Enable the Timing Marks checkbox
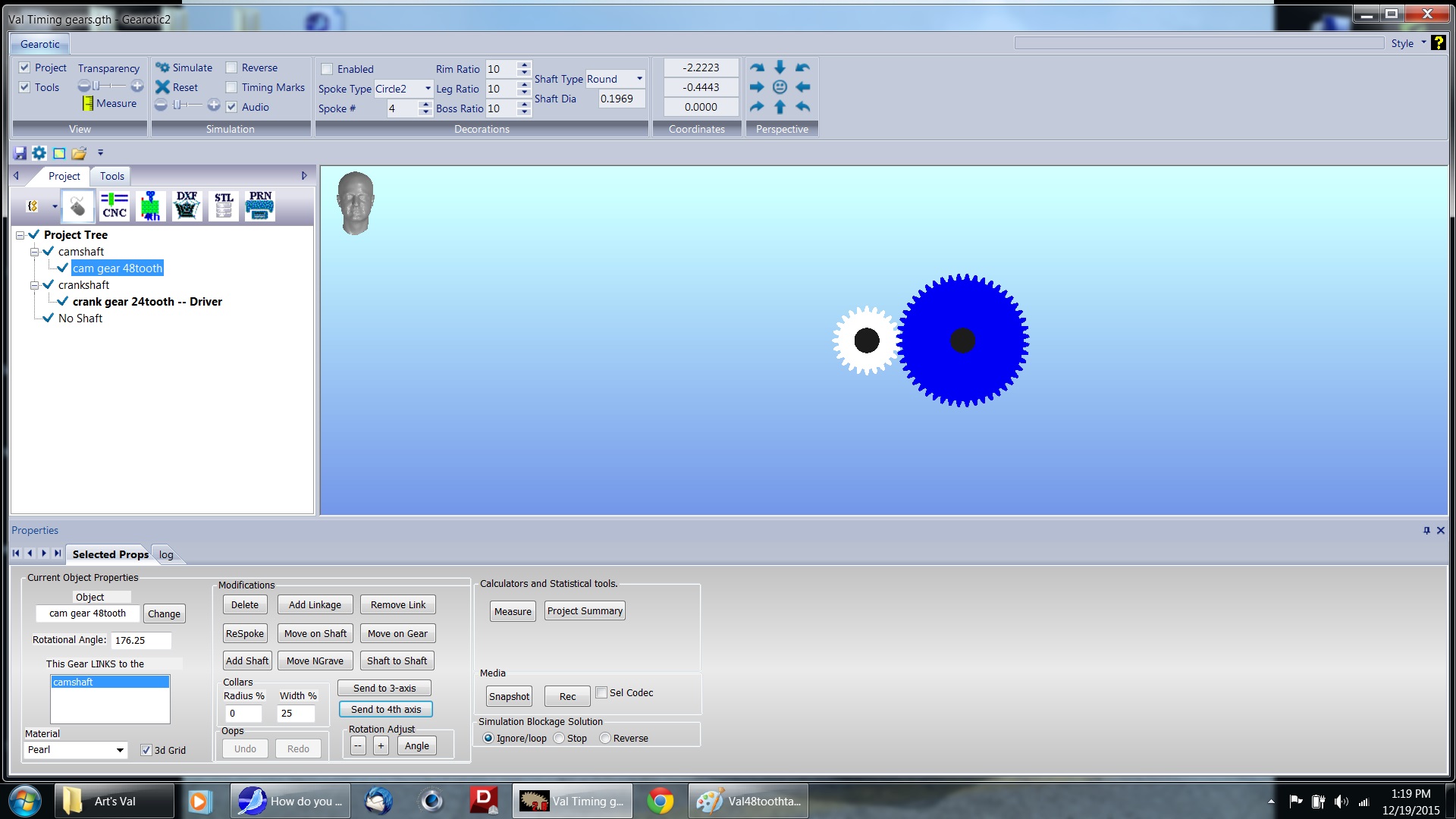The width and height of the screenshot is (1456, 819). pos(232,87)
